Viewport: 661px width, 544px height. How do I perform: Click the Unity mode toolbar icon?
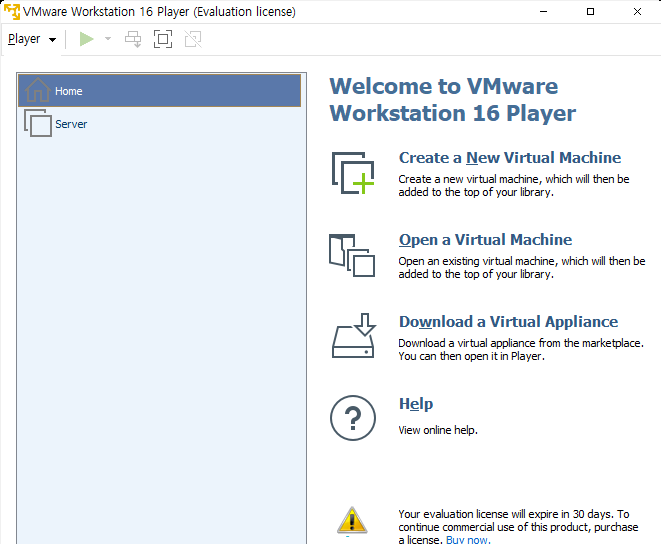193,39
